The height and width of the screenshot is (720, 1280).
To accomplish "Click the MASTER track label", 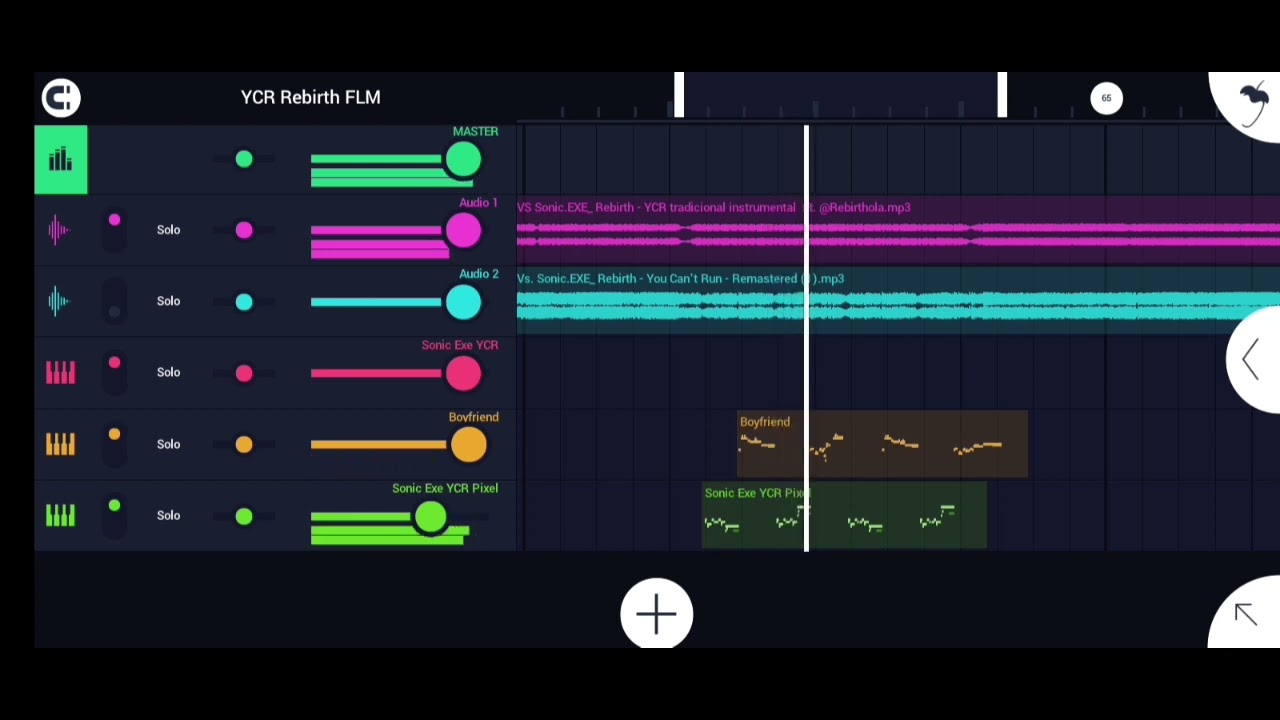I will tap(475, 131).
